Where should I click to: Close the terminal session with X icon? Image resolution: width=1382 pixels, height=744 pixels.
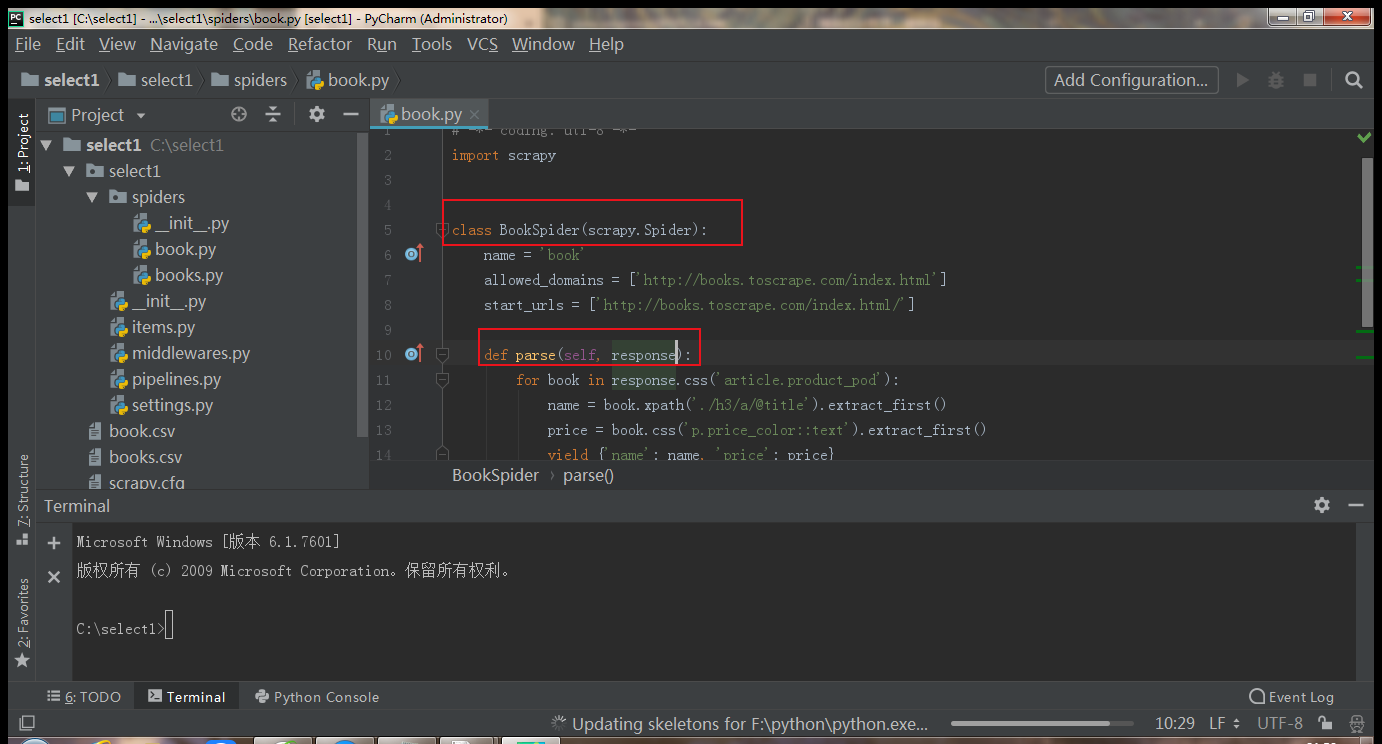point(54,577)
